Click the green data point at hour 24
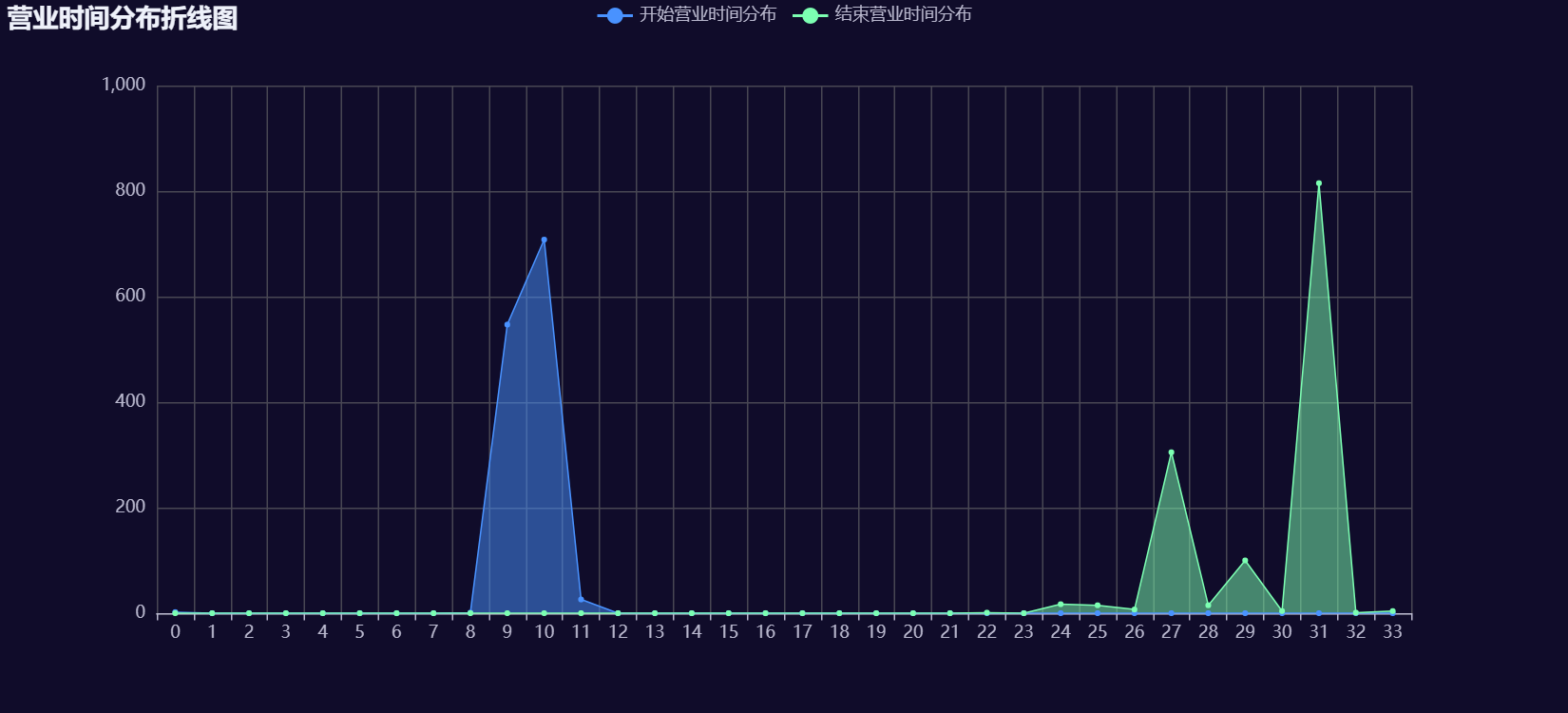Viewport: 1568px width, 713px height. [x=1061, y=605]
